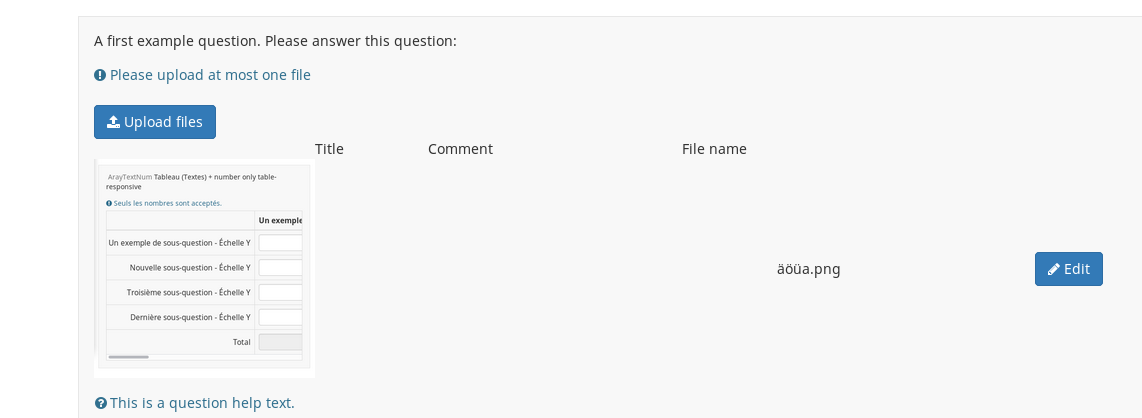Image resolution: width=1142 pixels, height=418 pixels.
Task: Click horizontal scrollbar in the preview image
Action: pyautogui.click(x=128, y=356)
